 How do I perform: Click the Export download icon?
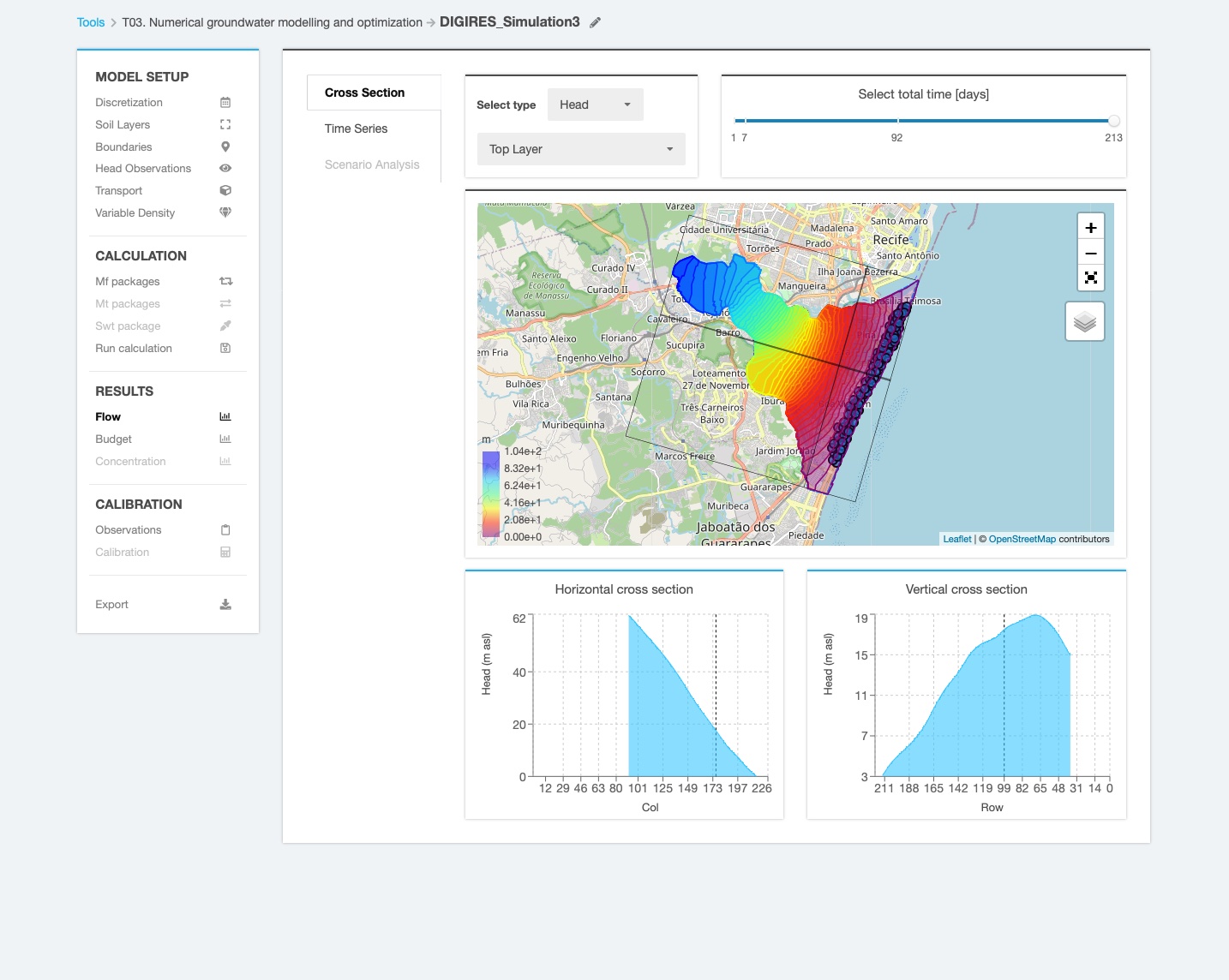click(x=225, y=604)
